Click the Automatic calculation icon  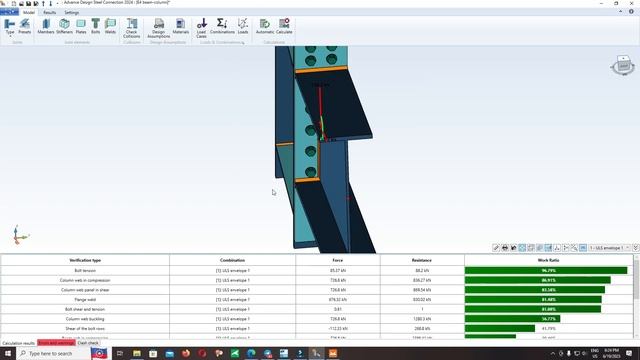(x=265, y=26)
